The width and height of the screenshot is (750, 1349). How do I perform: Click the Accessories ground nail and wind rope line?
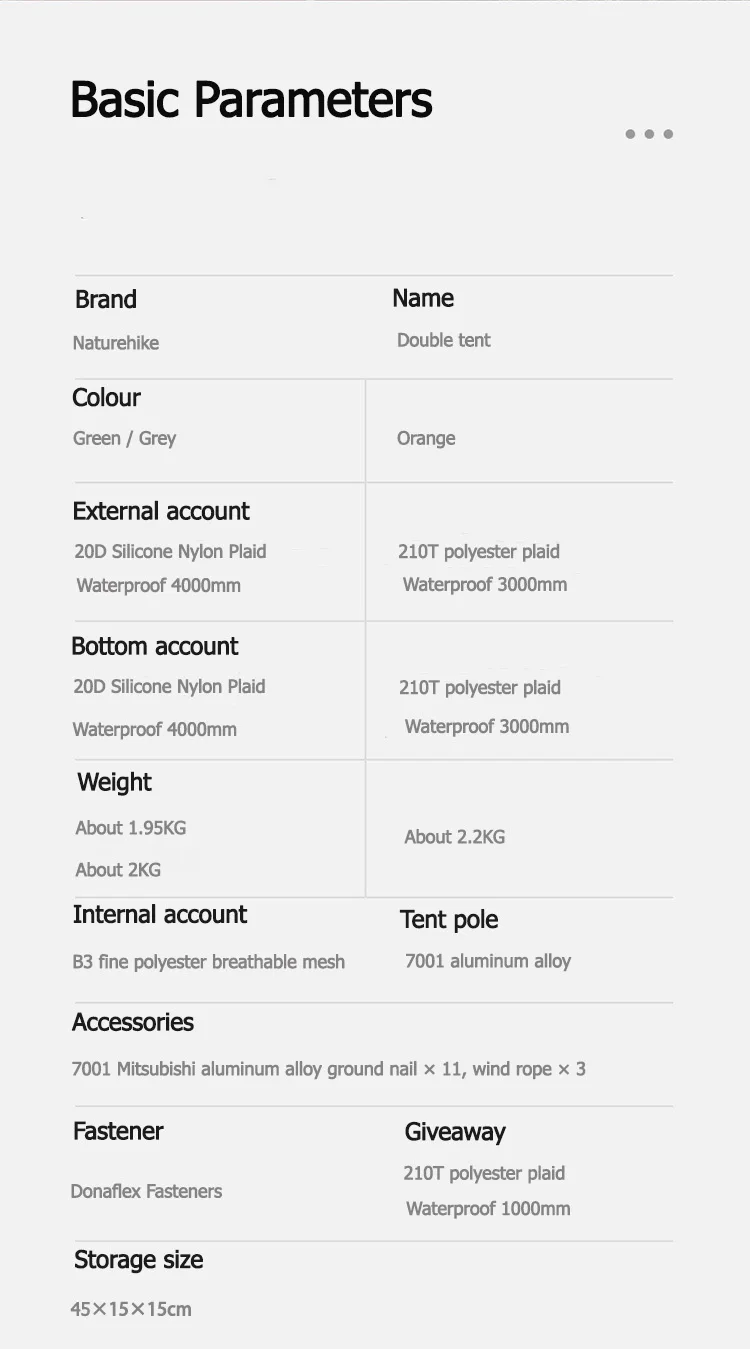(x=329, y=1069)
